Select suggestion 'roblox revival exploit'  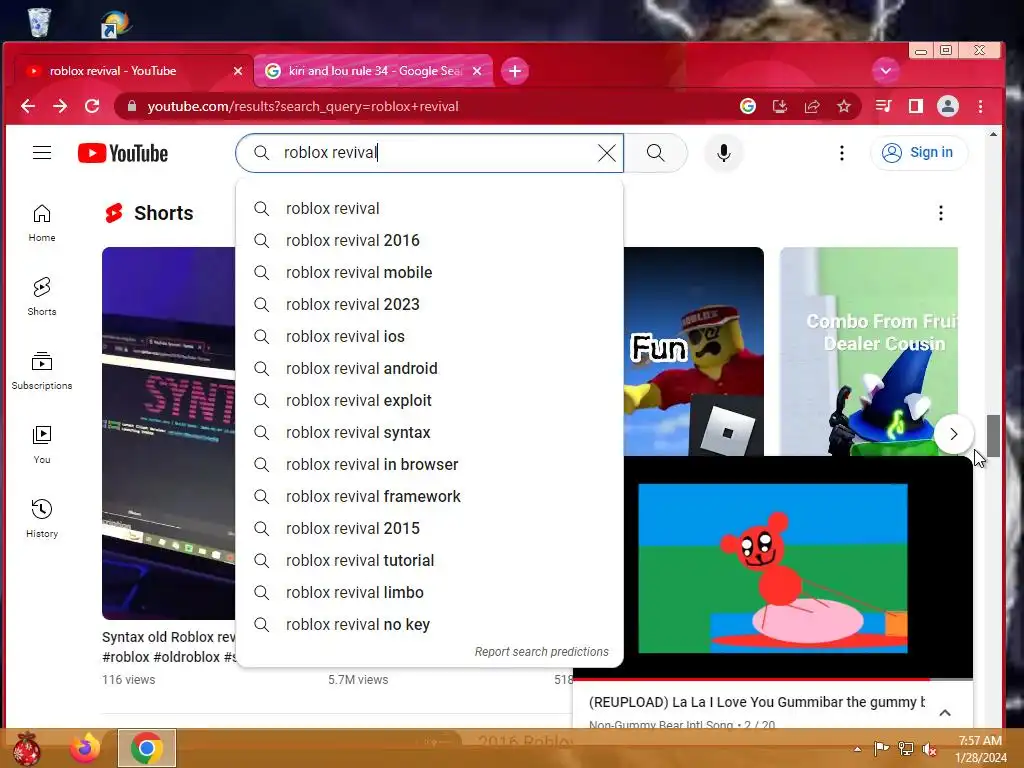(x=430, y=400)
